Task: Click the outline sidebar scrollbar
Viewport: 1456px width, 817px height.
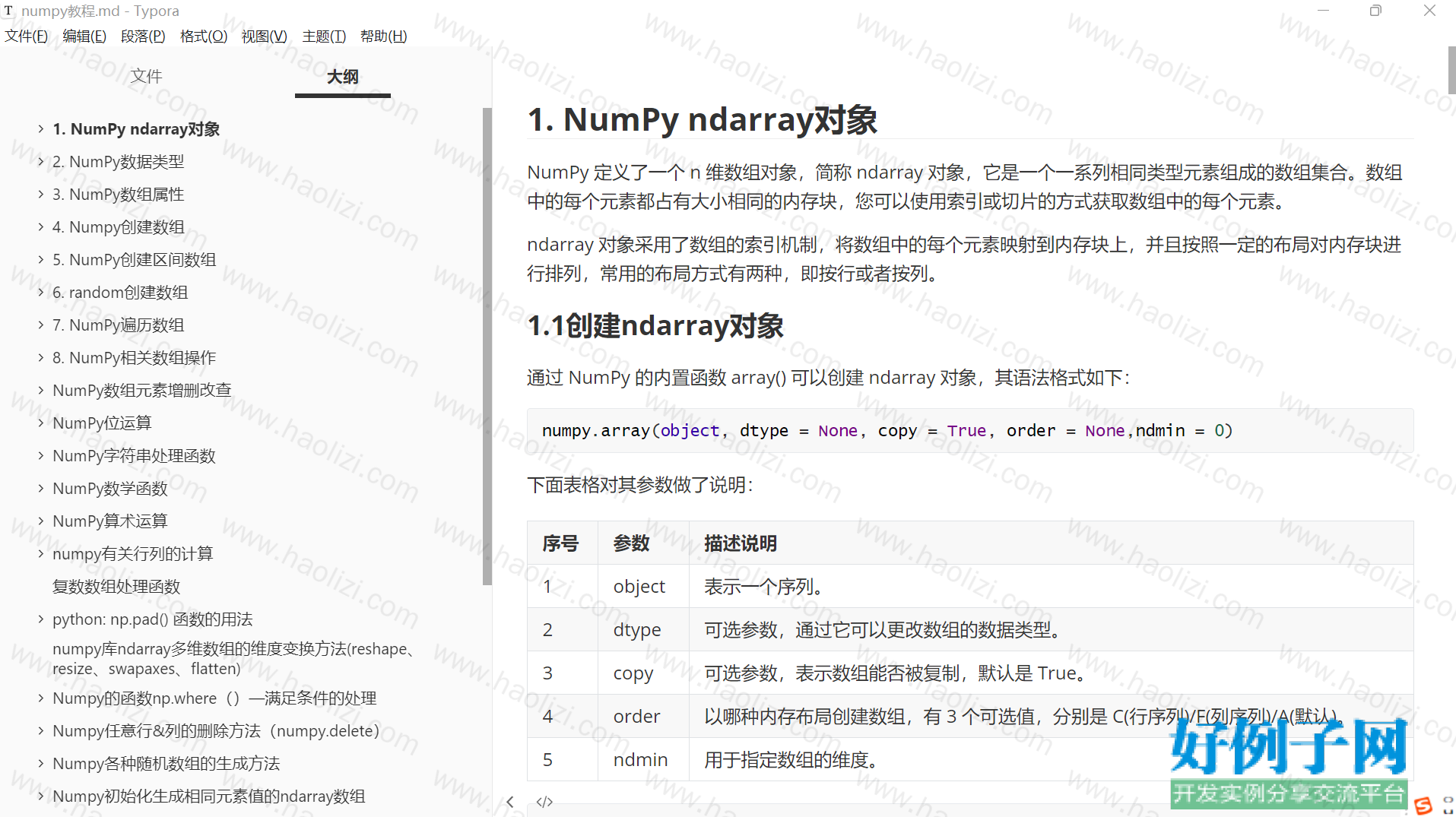Action: (x=487, y=346)
